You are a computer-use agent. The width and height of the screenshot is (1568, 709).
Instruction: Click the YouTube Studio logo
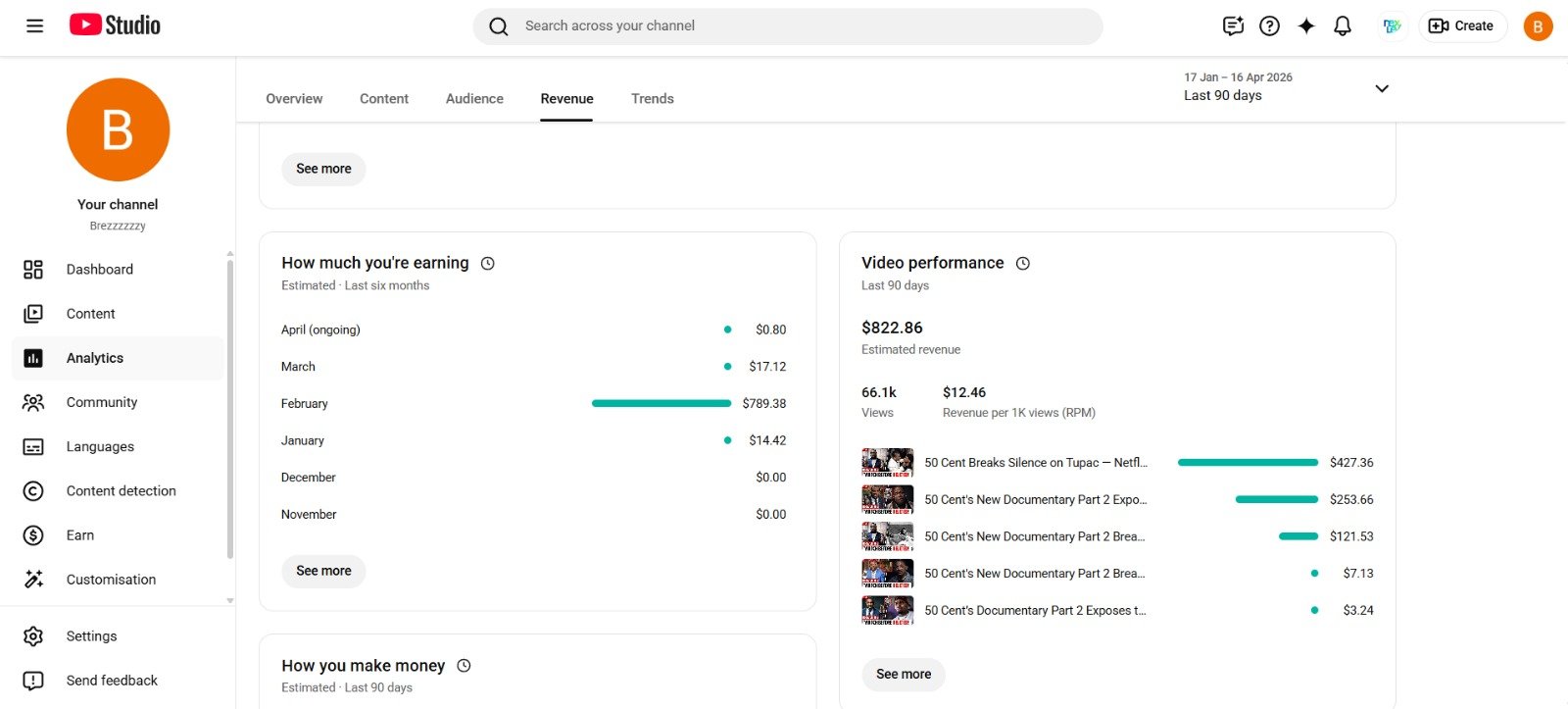[115, 25]
